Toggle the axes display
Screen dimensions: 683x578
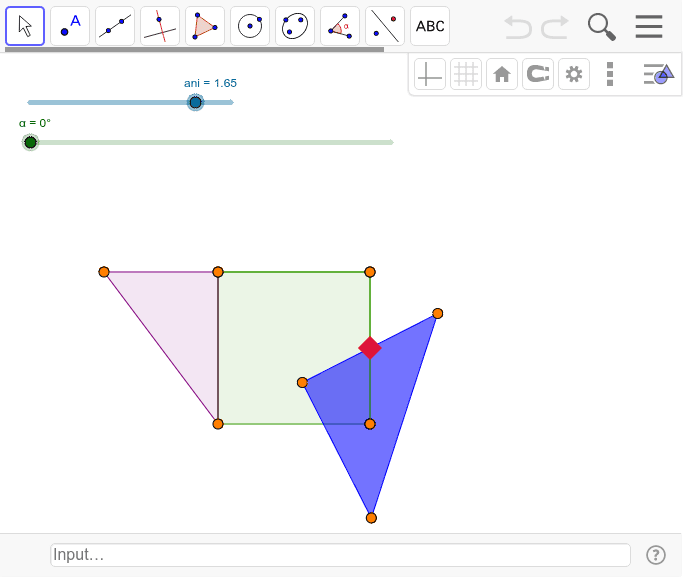pyautogui.click(x=430, y=74)
